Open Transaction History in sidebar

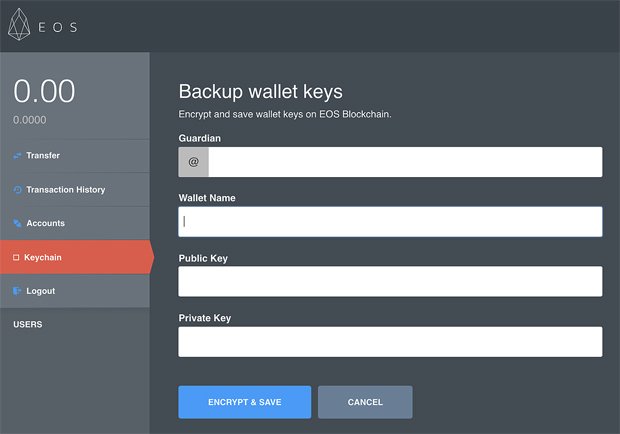75,190
